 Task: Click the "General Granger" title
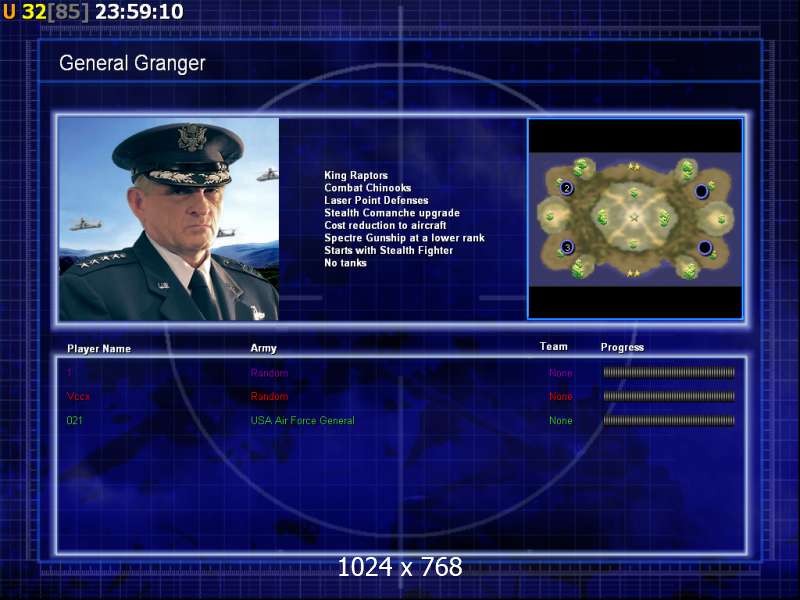(x=132, y=63)
